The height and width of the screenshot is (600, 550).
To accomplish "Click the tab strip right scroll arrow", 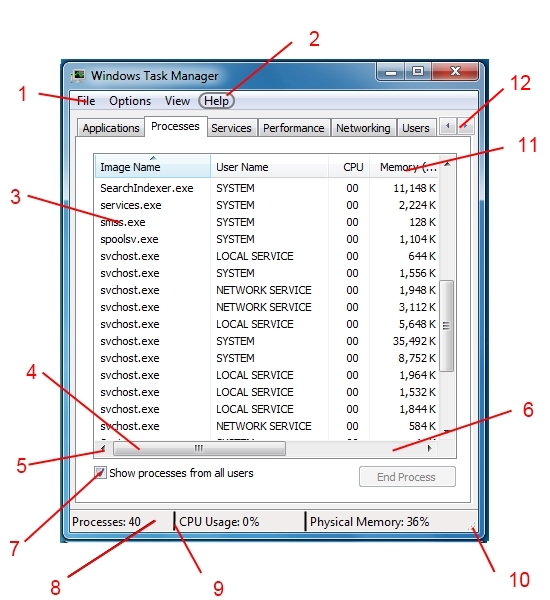I will (465, 126).
